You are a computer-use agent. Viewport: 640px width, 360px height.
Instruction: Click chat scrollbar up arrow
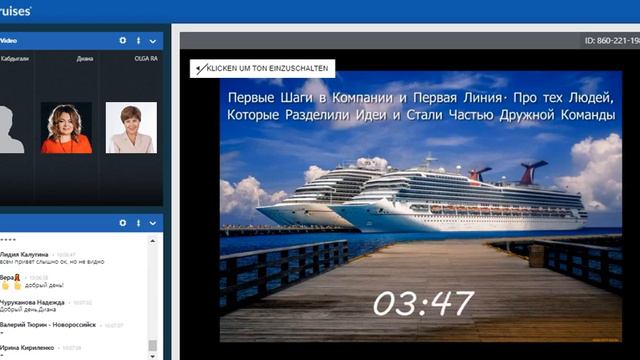point(153,241)
